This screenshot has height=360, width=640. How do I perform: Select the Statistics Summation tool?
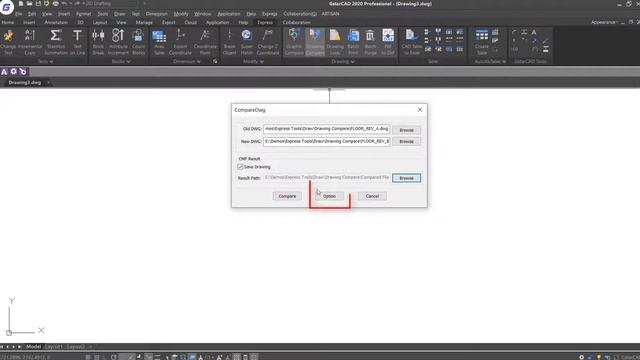coord(56,42)
